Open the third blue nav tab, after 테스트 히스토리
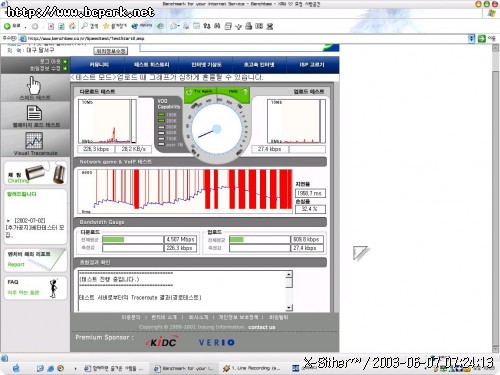Screen dimensions: 500x375 tap(206, 65)
